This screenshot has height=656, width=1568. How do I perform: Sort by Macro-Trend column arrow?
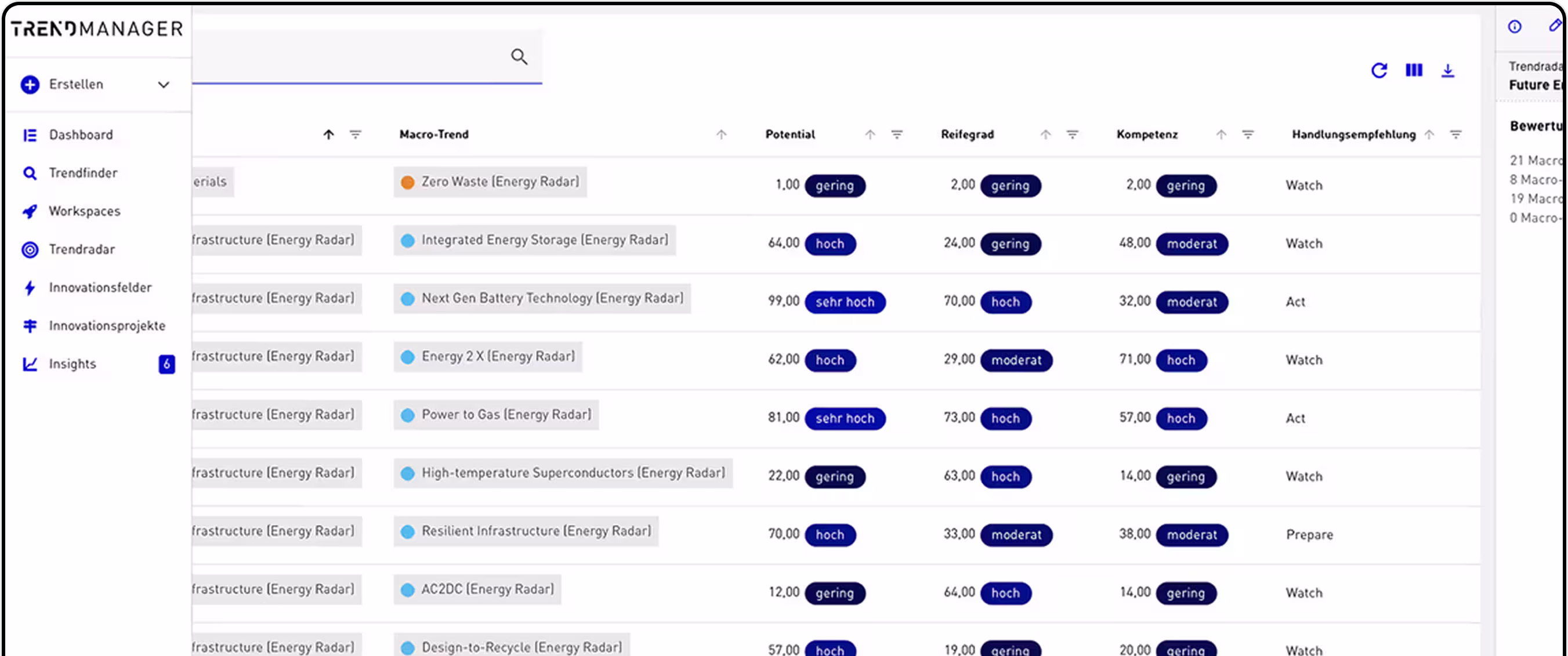[x=721, y=135]
